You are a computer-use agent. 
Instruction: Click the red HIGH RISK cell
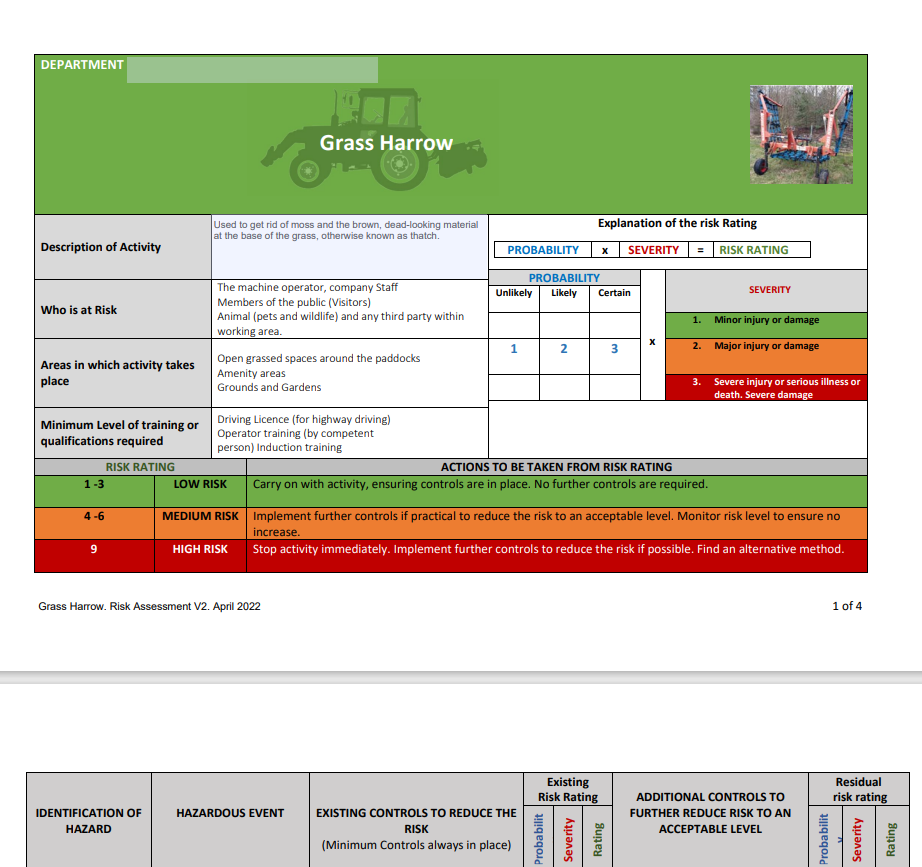tap(200, 549)
